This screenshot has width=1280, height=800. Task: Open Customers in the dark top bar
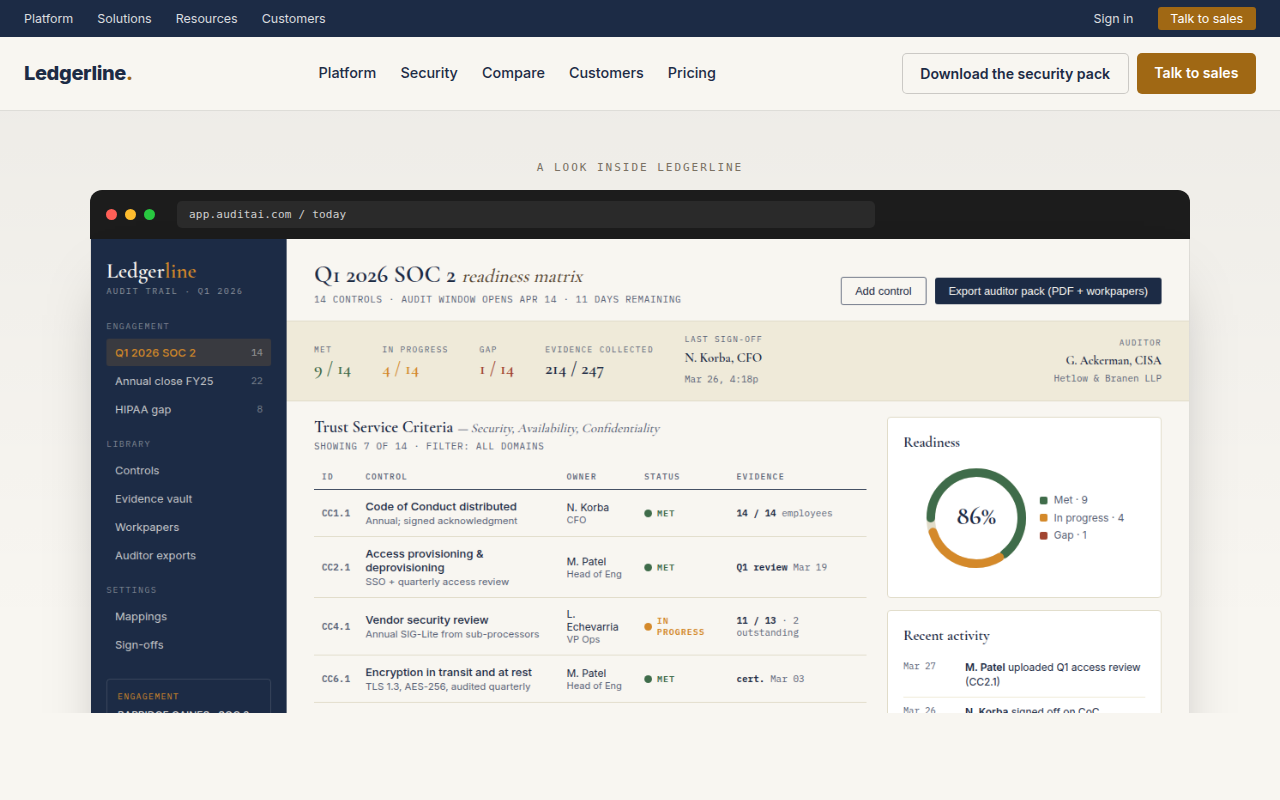coord(293,18)
